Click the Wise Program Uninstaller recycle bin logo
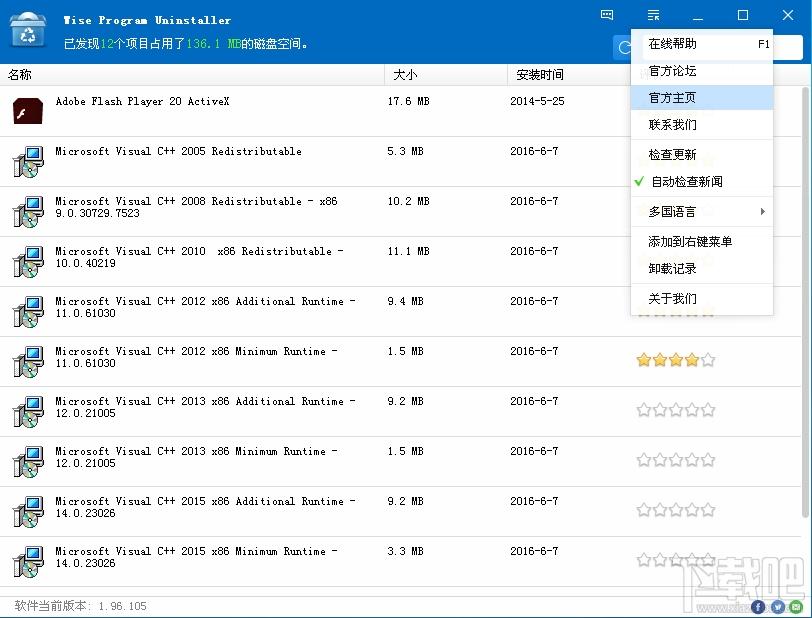Image resolution: width=812 pixels, height=618 pixels. (27, 30)
